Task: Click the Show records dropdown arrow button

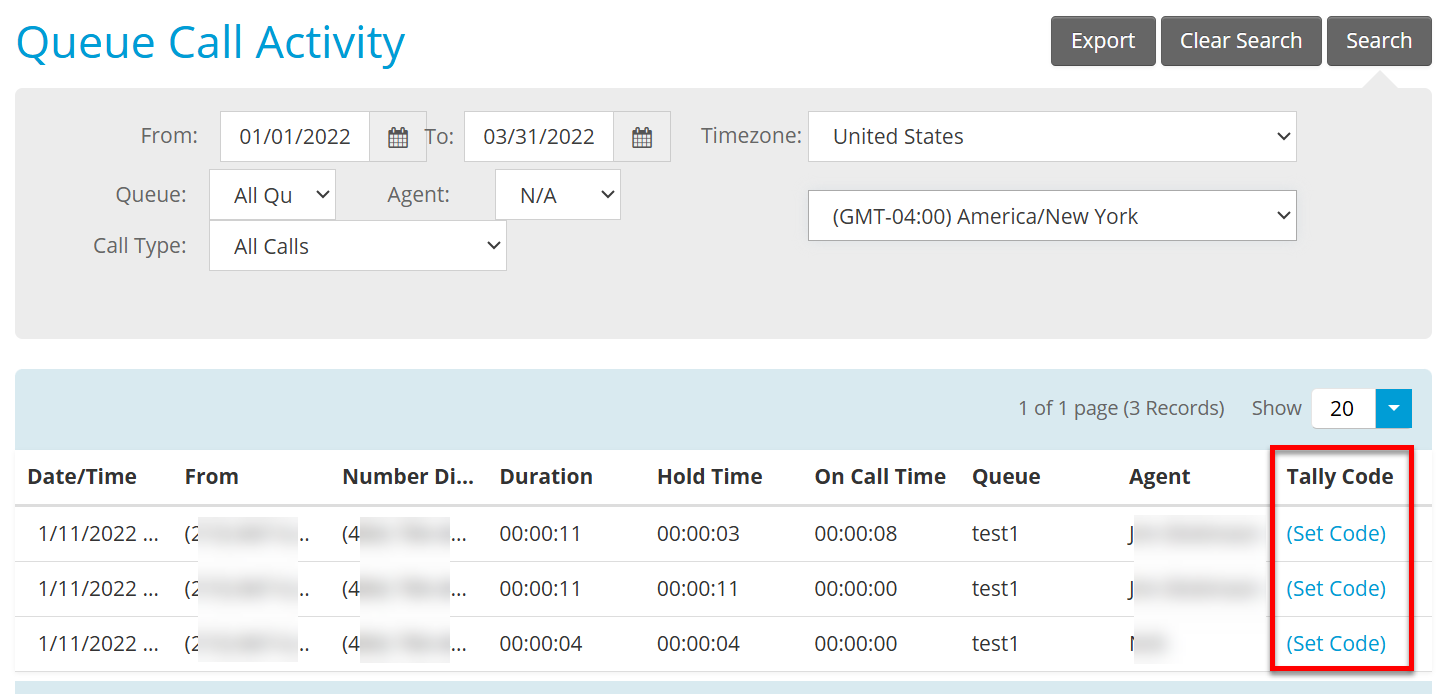Action: pos(1394,408)
